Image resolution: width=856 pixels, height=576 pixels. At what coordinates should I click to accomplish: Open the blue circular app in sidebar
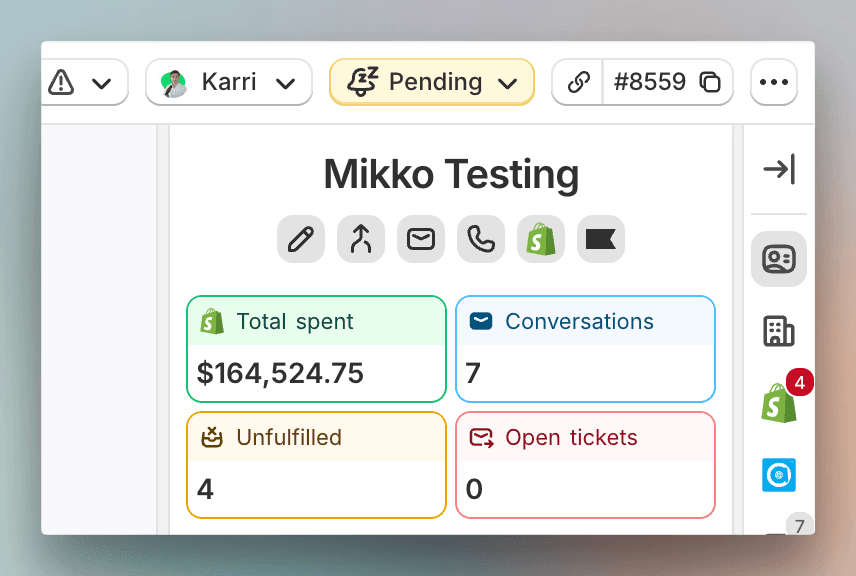click(x=778, y=475)
